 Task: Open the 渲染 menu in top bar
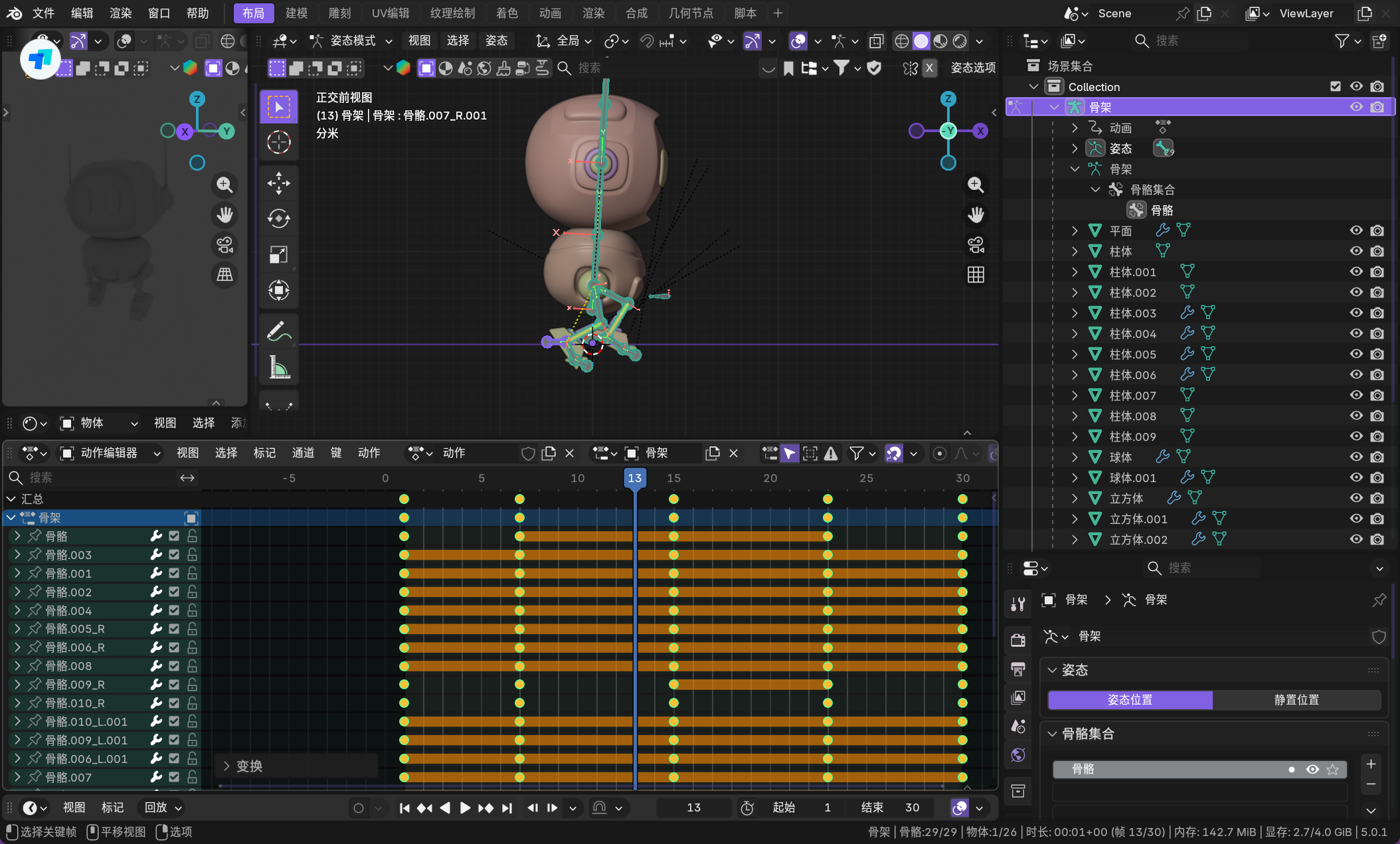click(120, 13)
